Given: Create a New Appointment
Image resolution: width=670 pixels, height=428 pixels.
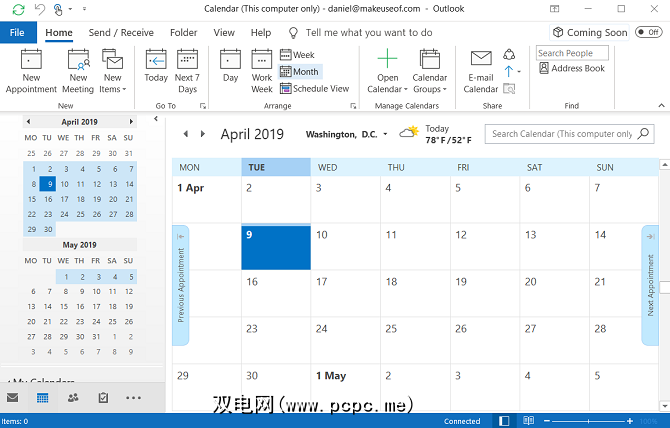Looking at the screenshot, I should click(x=31, y=71).
